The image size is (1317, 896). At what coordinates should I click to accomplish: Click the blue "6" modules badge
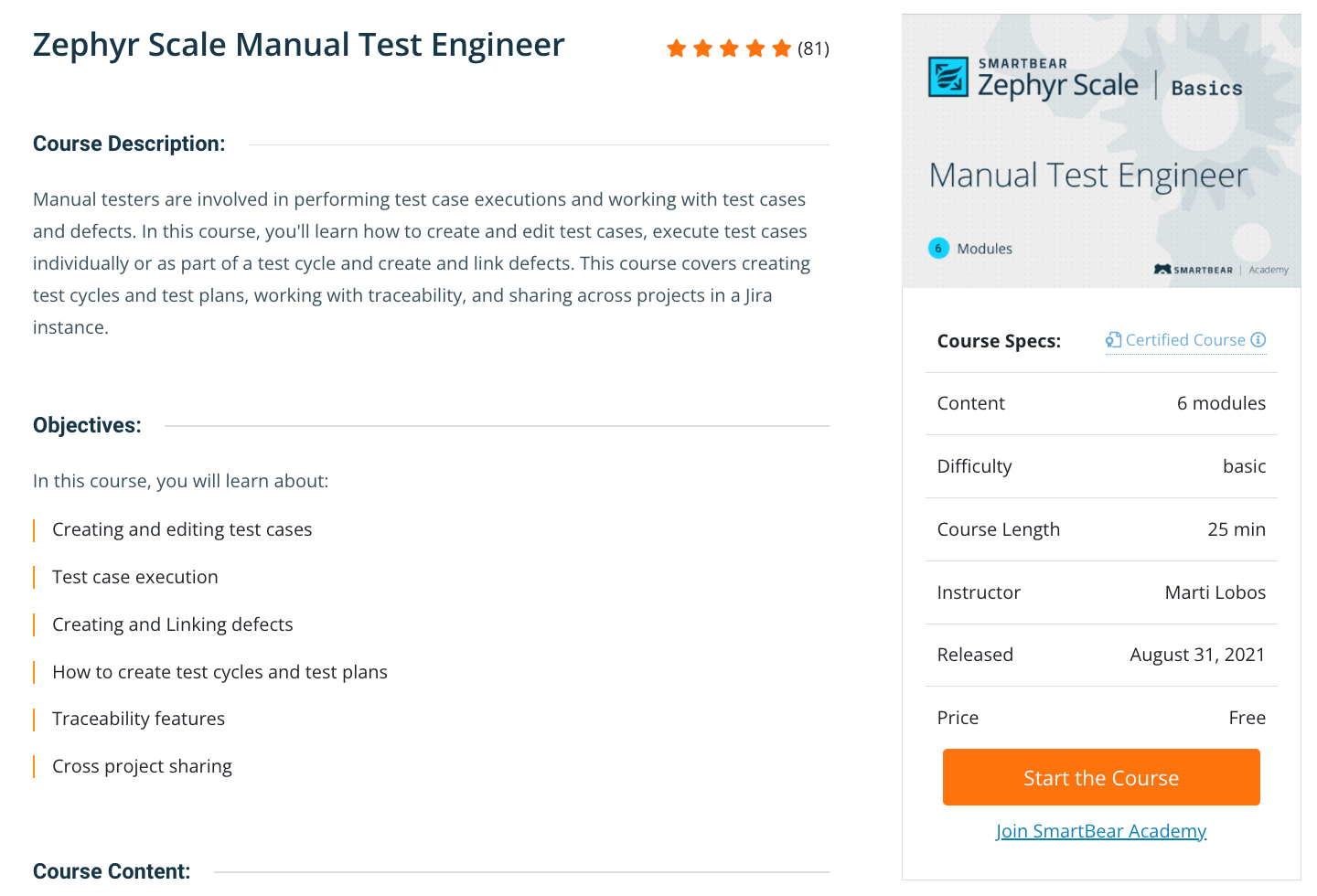pos(938,248)
